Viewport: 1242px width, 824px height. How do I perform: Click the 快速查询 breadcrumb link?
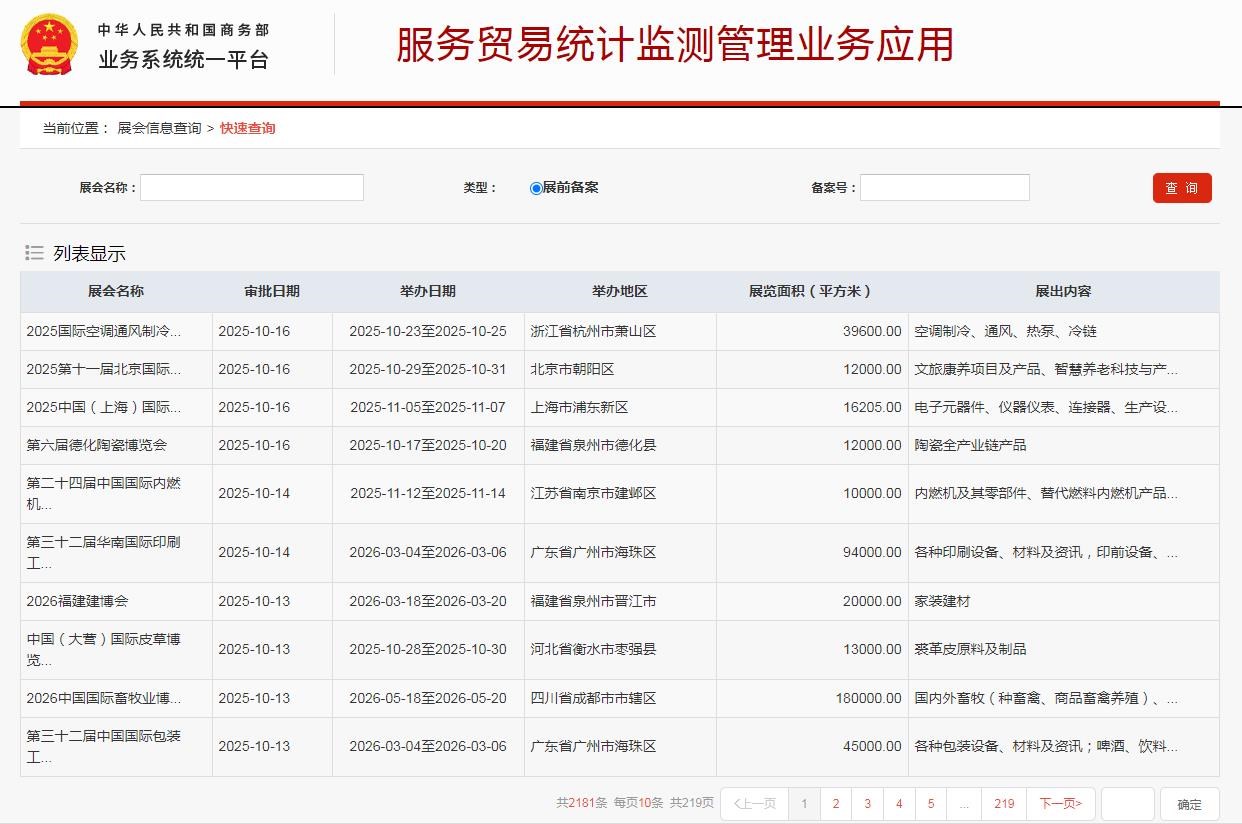pyautogui.click(x=248, y=128)
